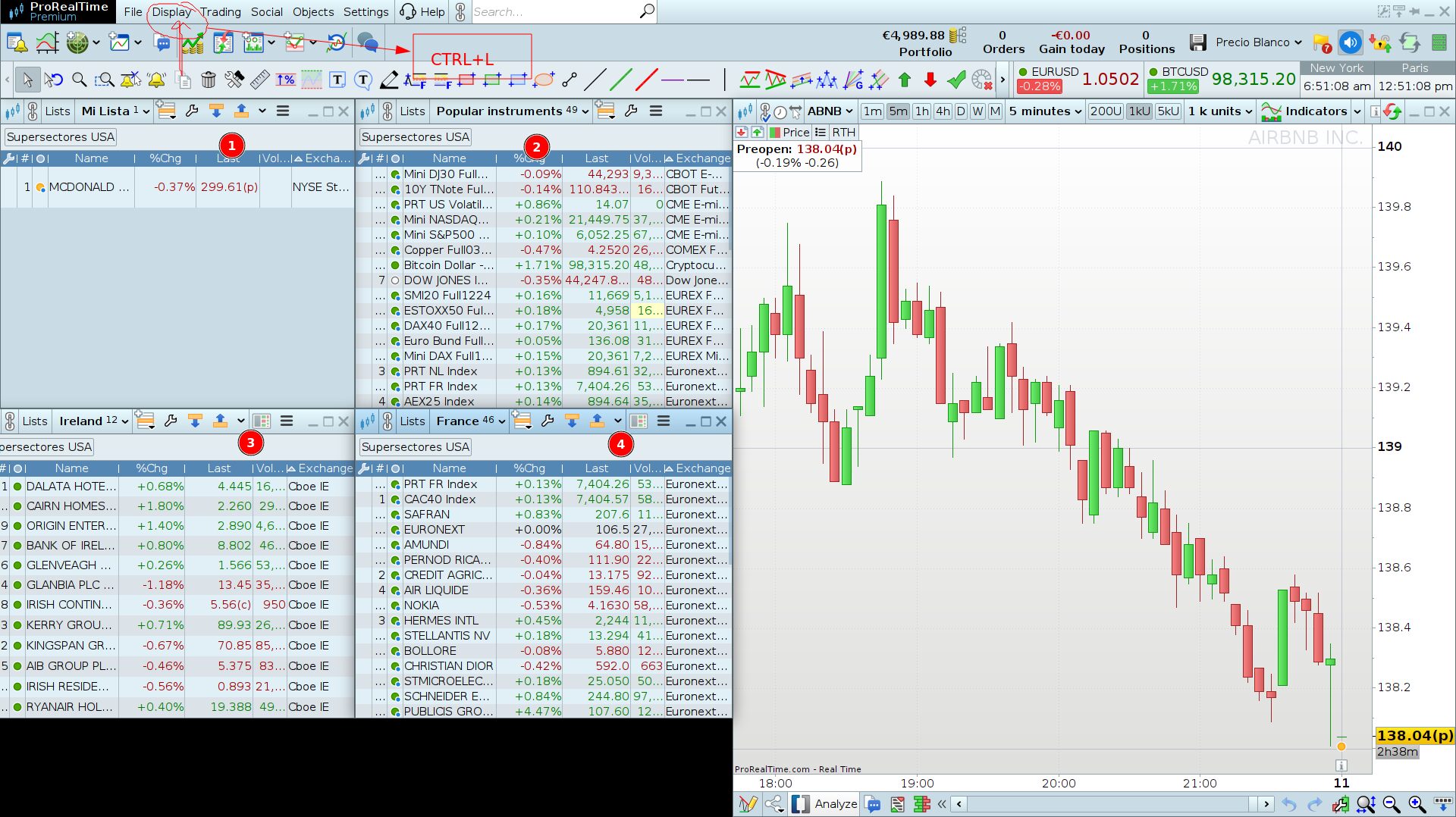Select the speech bubble text comment tool
Viewport: 1456px width, 817px height.
(363, 80)
